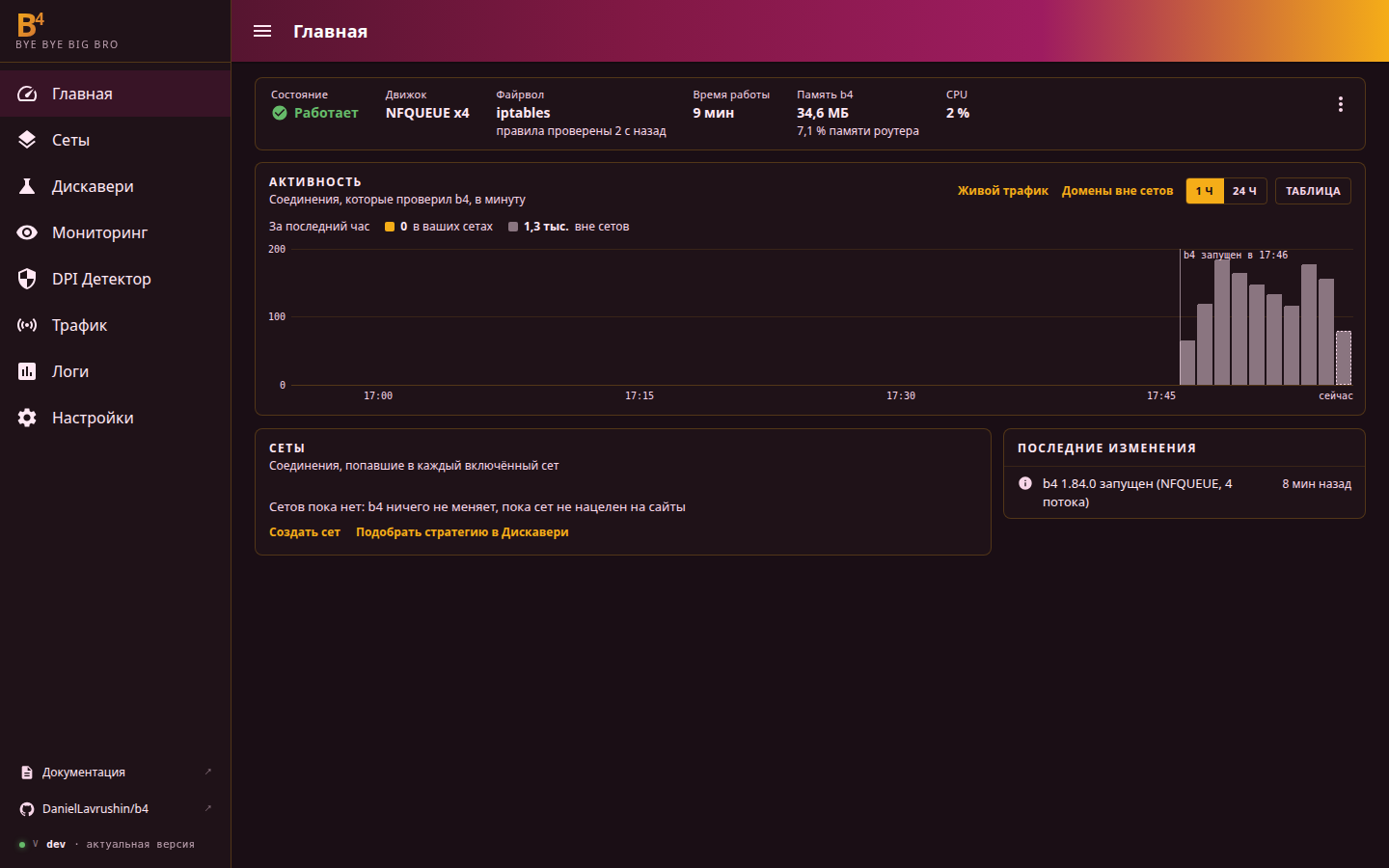Screen dimensions: 1389x868
Task: Click the Мониторинг eye icon
Action: pyautogui.click(x=27, y=232)
